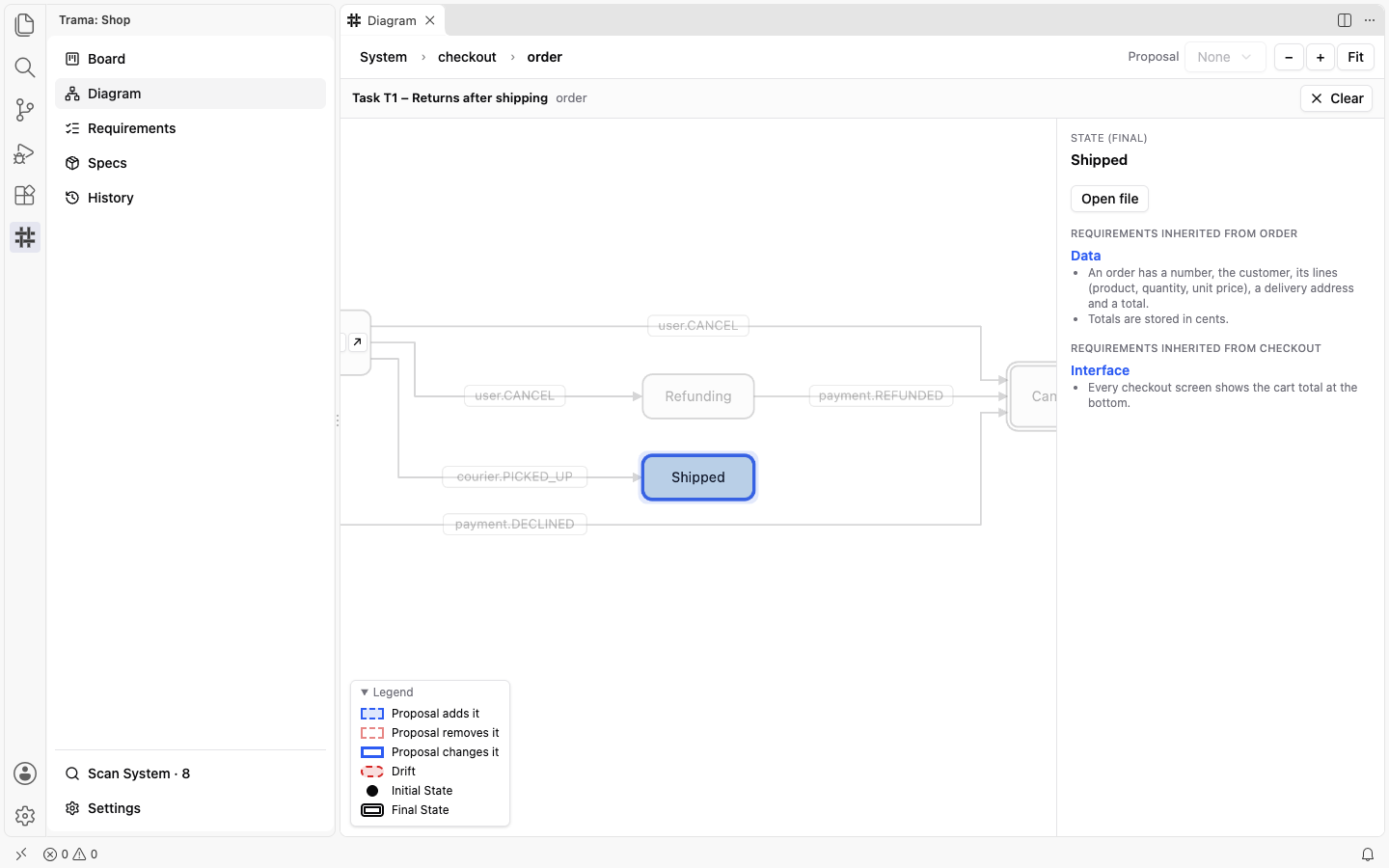This screenshot has height=868, width=1389.
Task: Open the Specs view
Action: pos(191,163)
